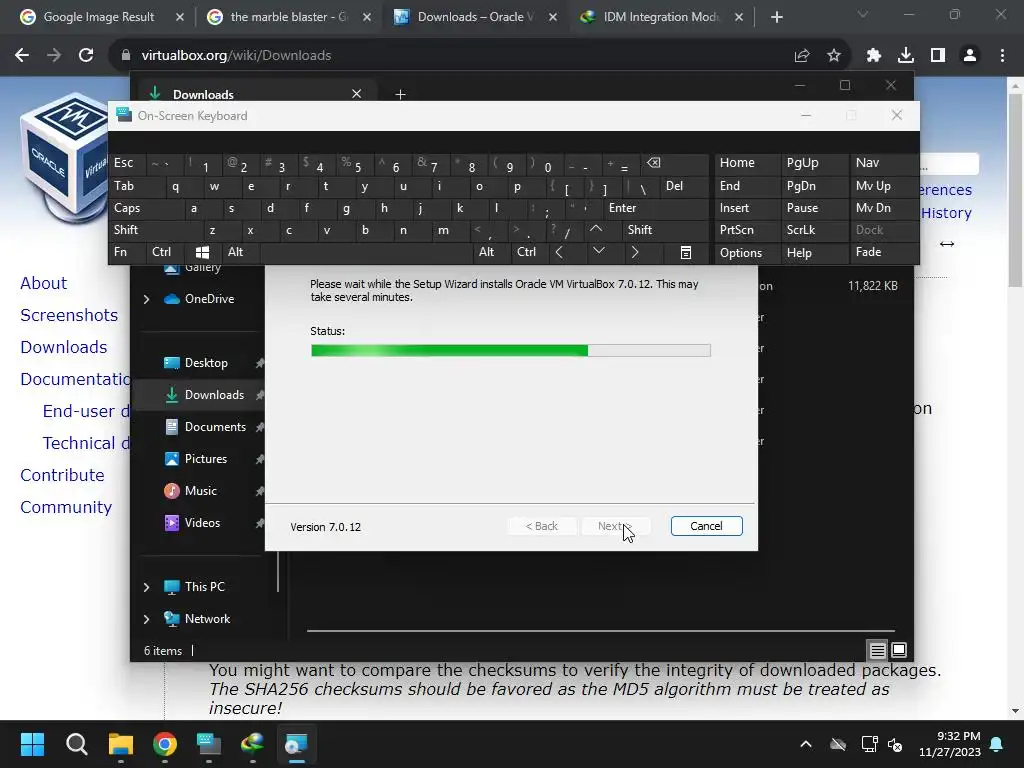Viewport: 1024px width, 768px height.
Task: Click the Windows logo key on keyboard
Action: pyautogui.click(x=202, y=252)
